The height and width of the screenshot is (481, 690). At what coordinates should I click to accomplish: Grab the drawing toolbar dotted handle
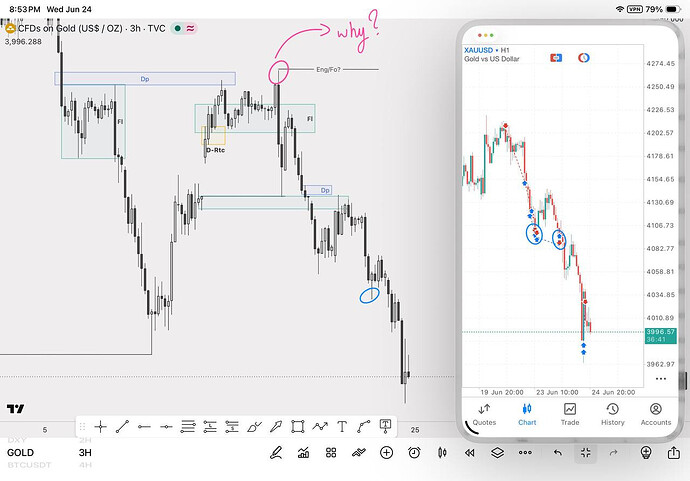pos(82,426)
